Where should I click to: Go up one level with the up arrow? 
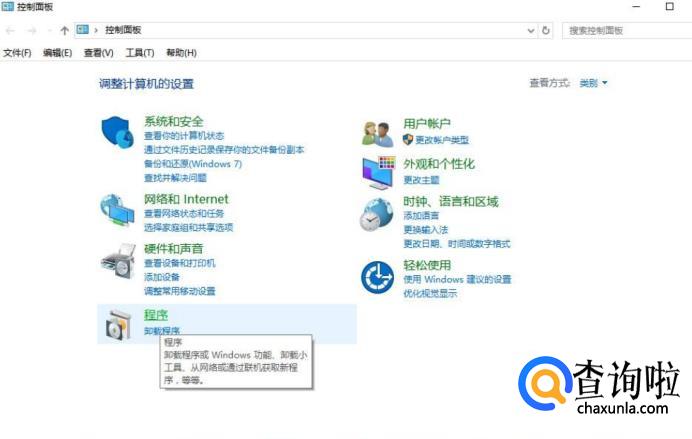64,30
